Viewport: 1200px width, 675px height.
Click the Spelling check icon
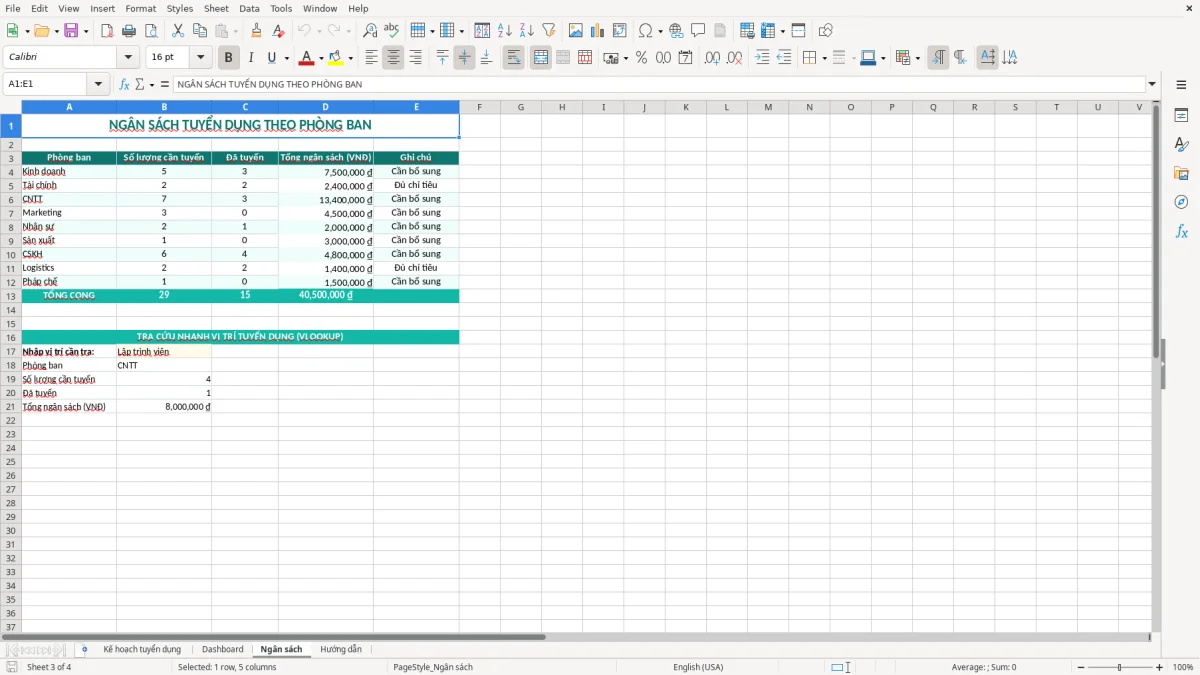coord(392,31)
